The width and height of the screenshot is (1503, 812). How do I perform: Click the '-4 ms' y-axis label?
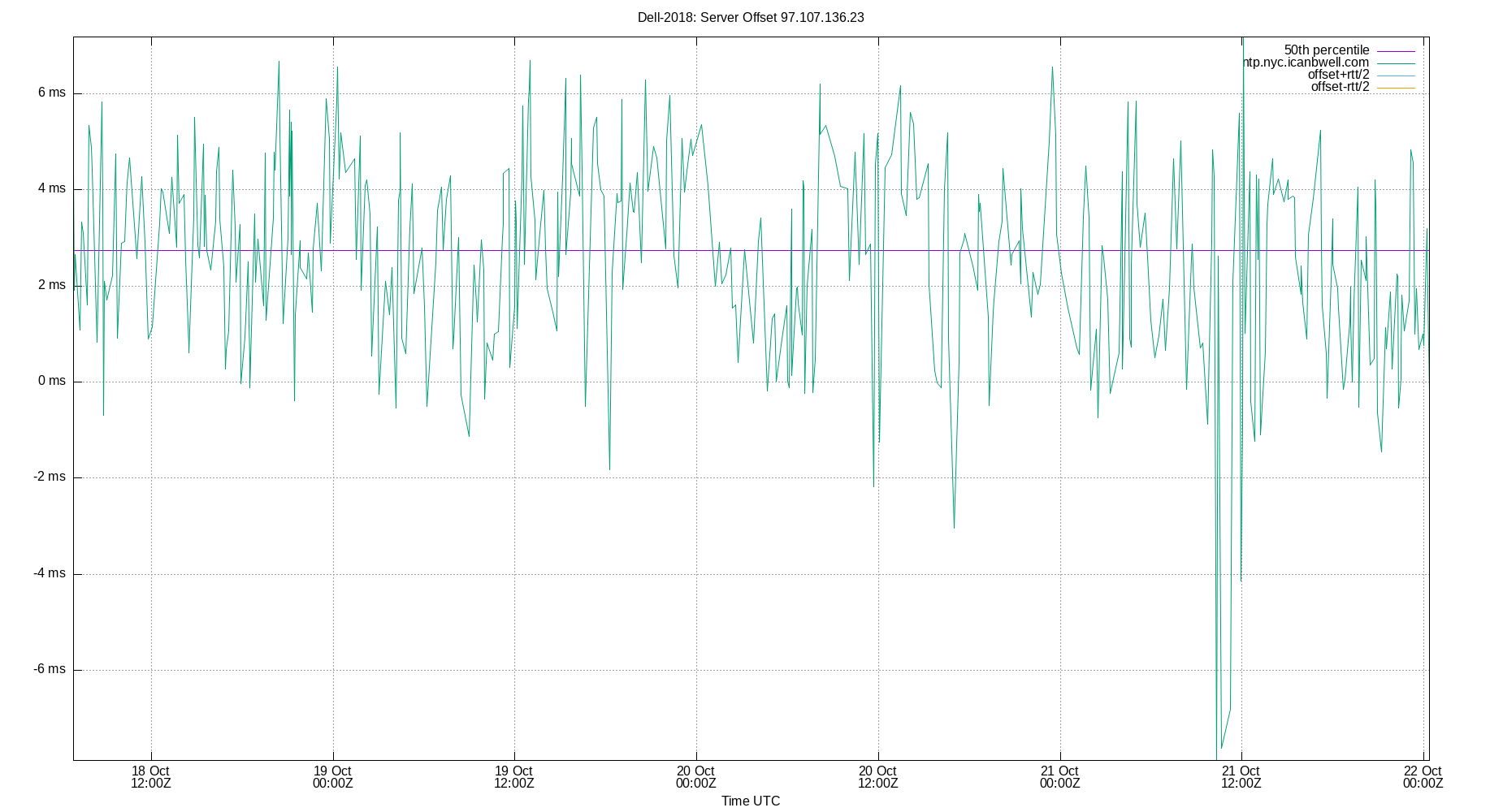49,573
